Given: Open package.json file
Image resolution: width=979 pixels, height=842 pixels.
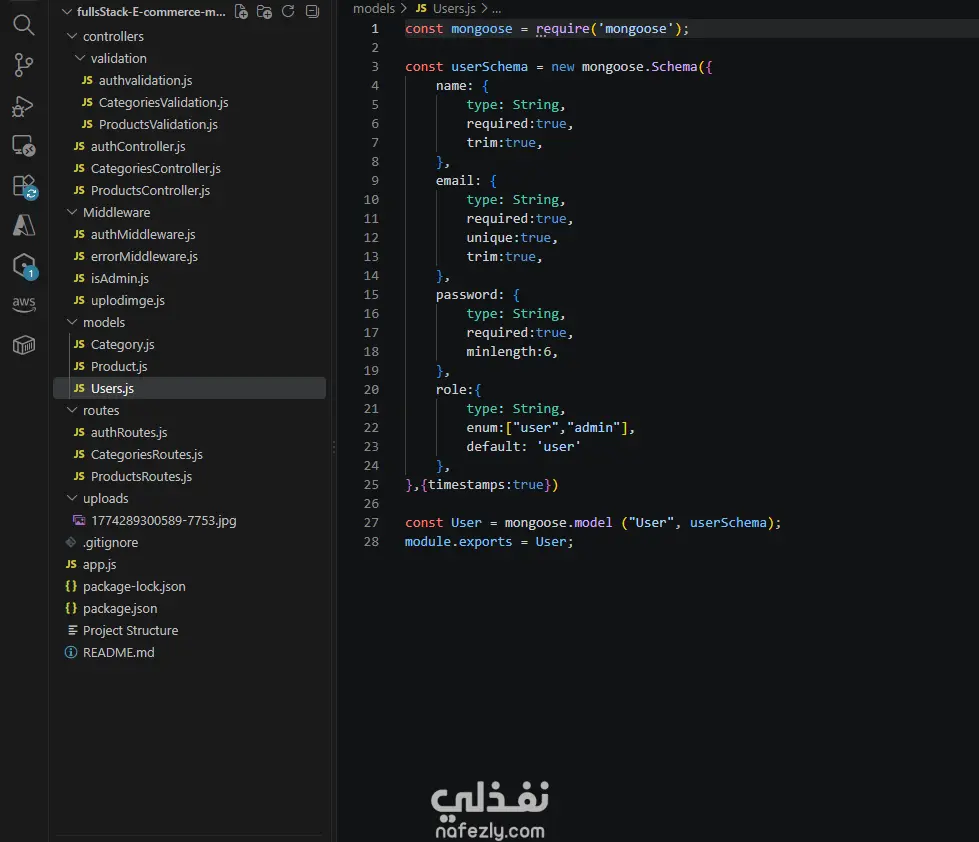Looking at the screenshot, I should pyautogui.click(x=119, y=609).
